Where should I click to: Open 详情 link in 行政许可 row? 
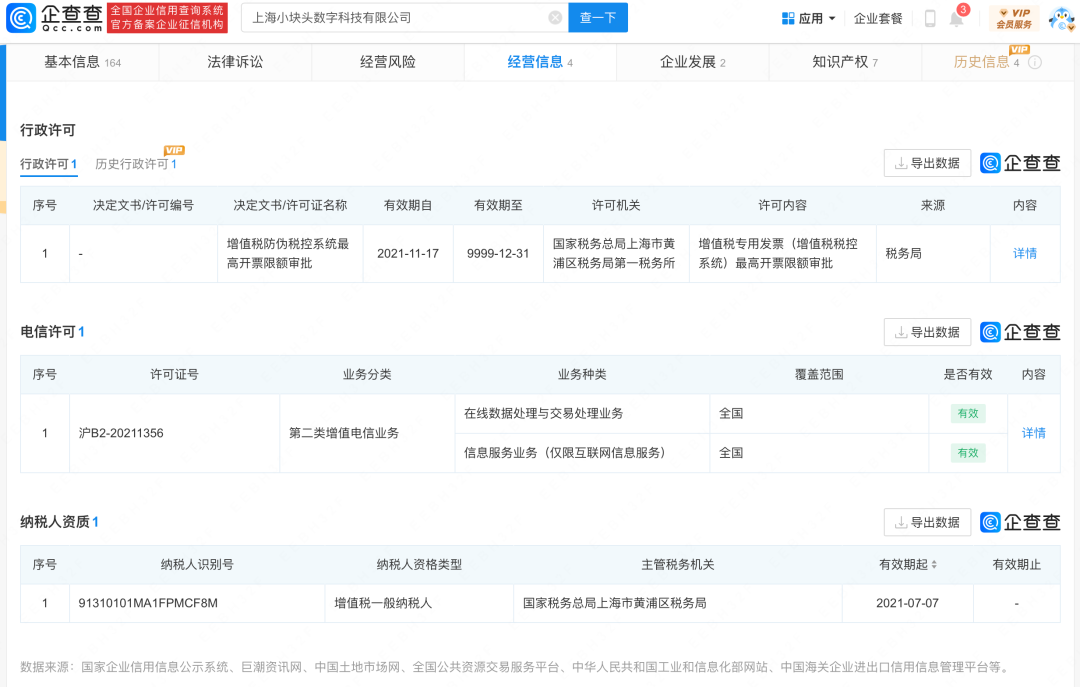[1025, 254]
